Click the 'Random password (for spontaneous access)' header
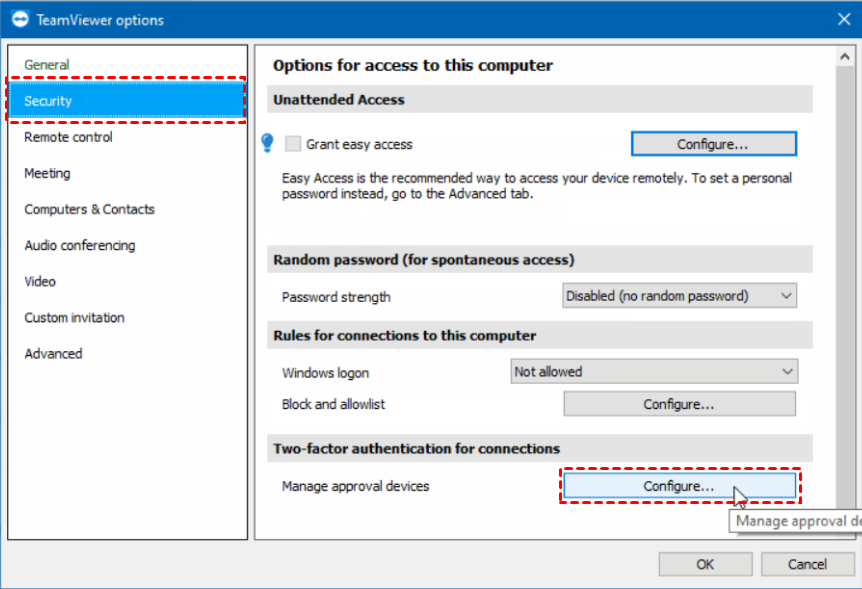This screenshot has height=589, width=862. [x=540, y=260]
